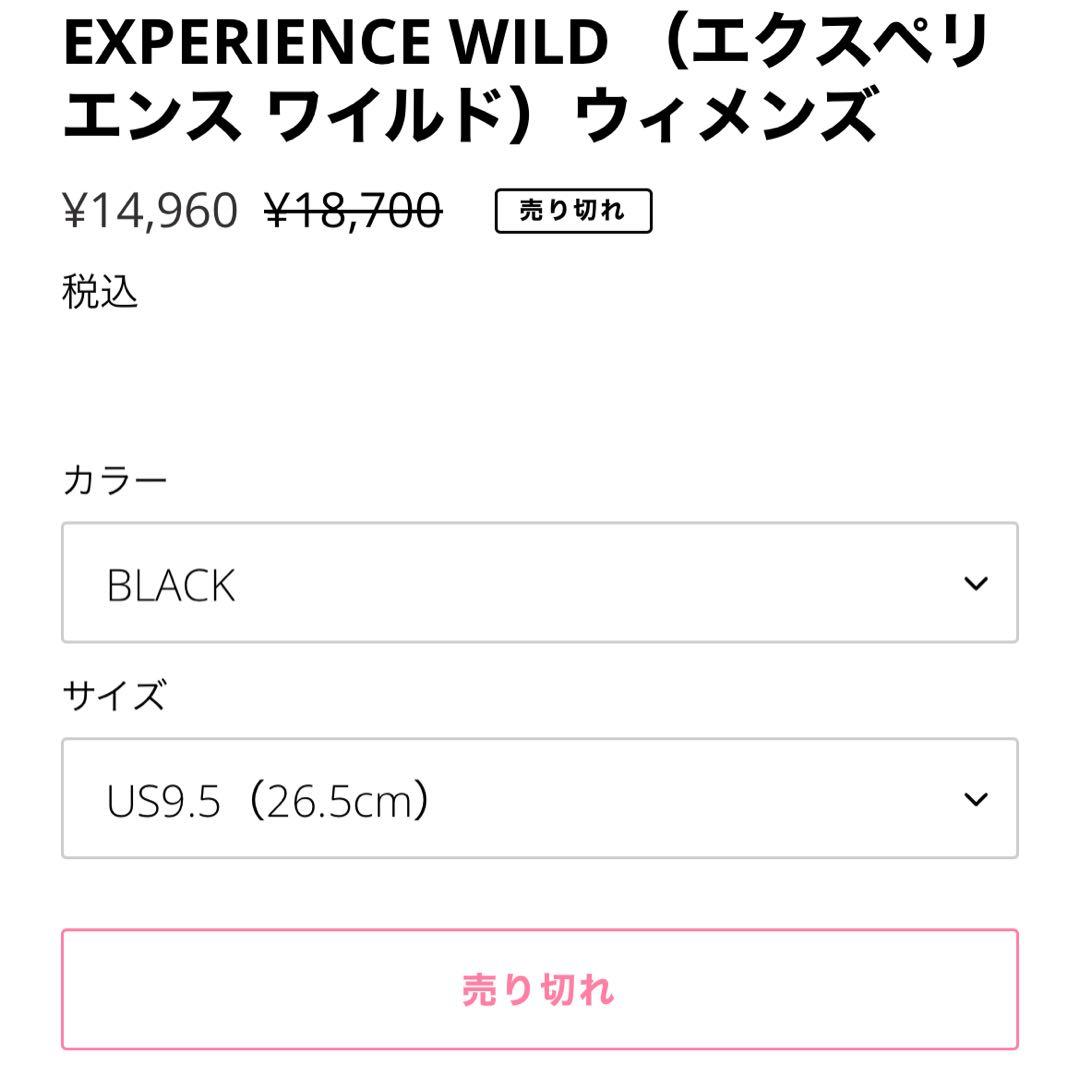The image size is (1080, 1068).
Task: Click the BLACK text in color selector
Action: pyautogui.click(x=171, y=586)
